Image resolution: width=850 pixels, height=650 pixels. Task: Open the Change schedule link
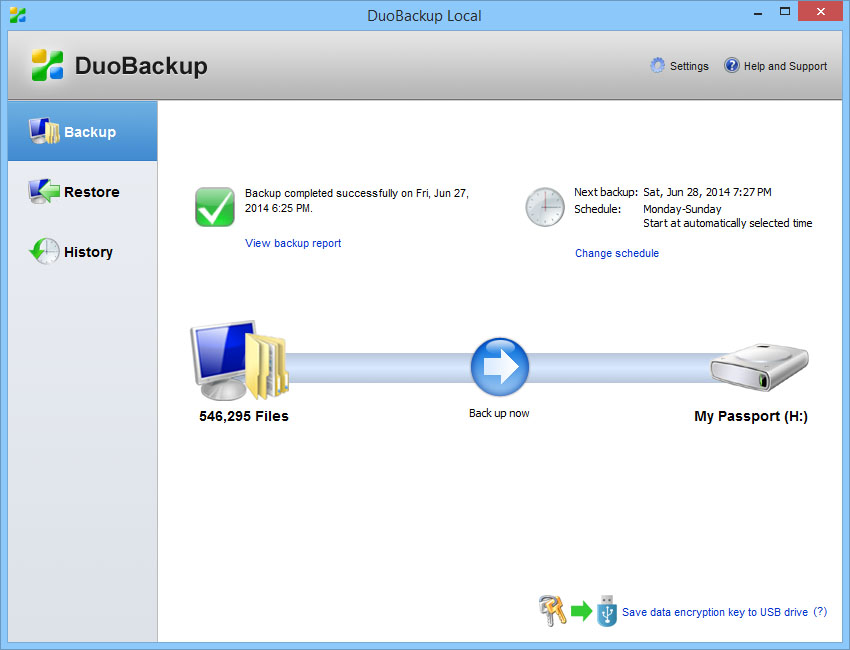[617, 253]
